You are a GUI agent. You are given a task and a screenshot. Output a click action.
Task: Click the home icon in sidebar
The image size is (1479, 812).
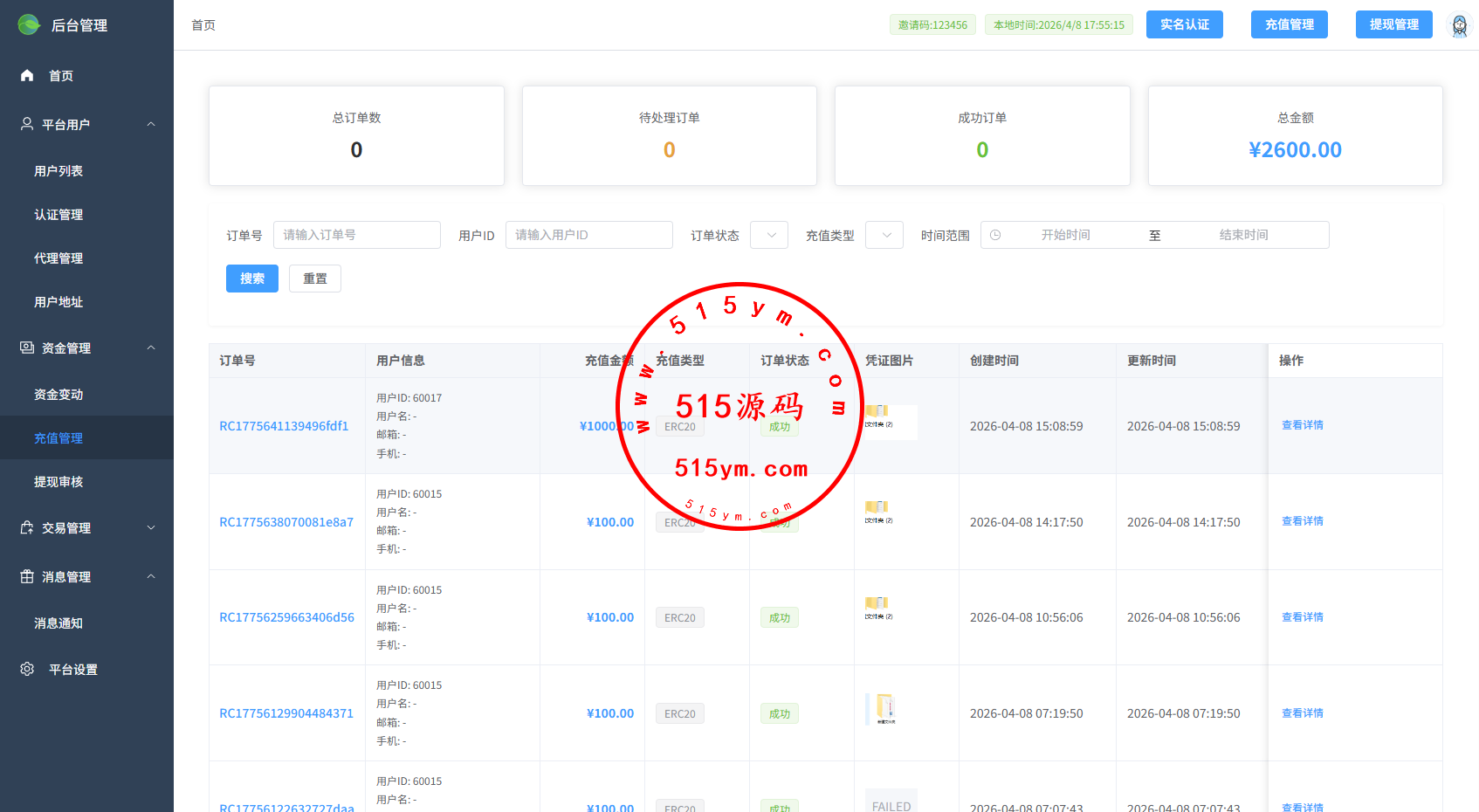pyautogui.click(x=27, y=76)
